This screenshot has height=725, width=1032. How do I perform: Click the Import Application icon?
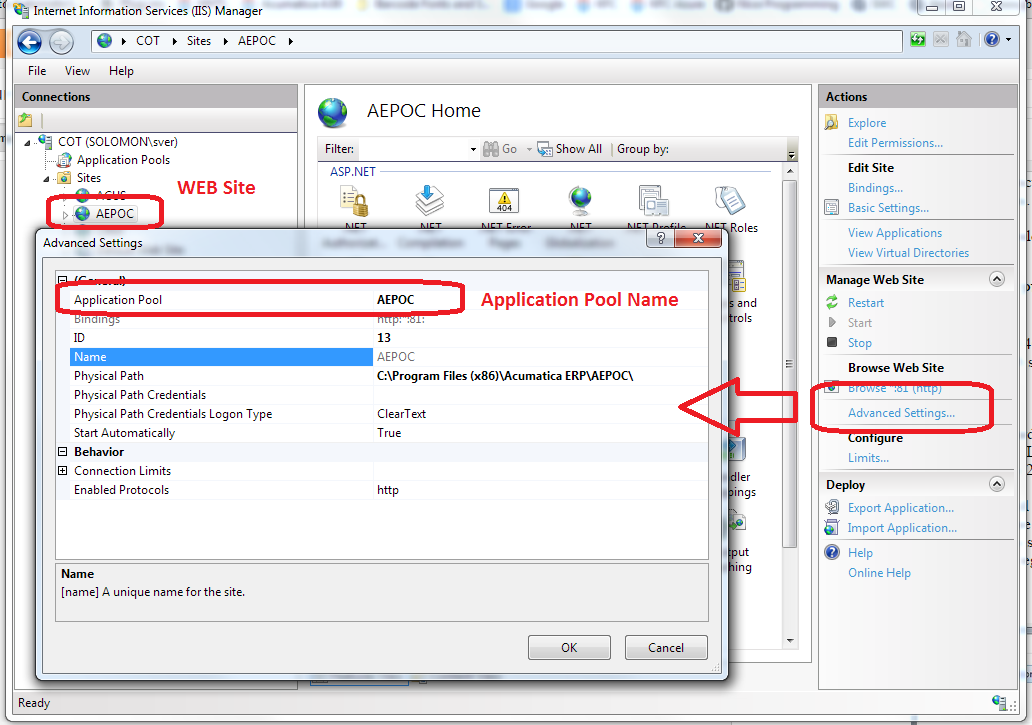coord(832,528)
